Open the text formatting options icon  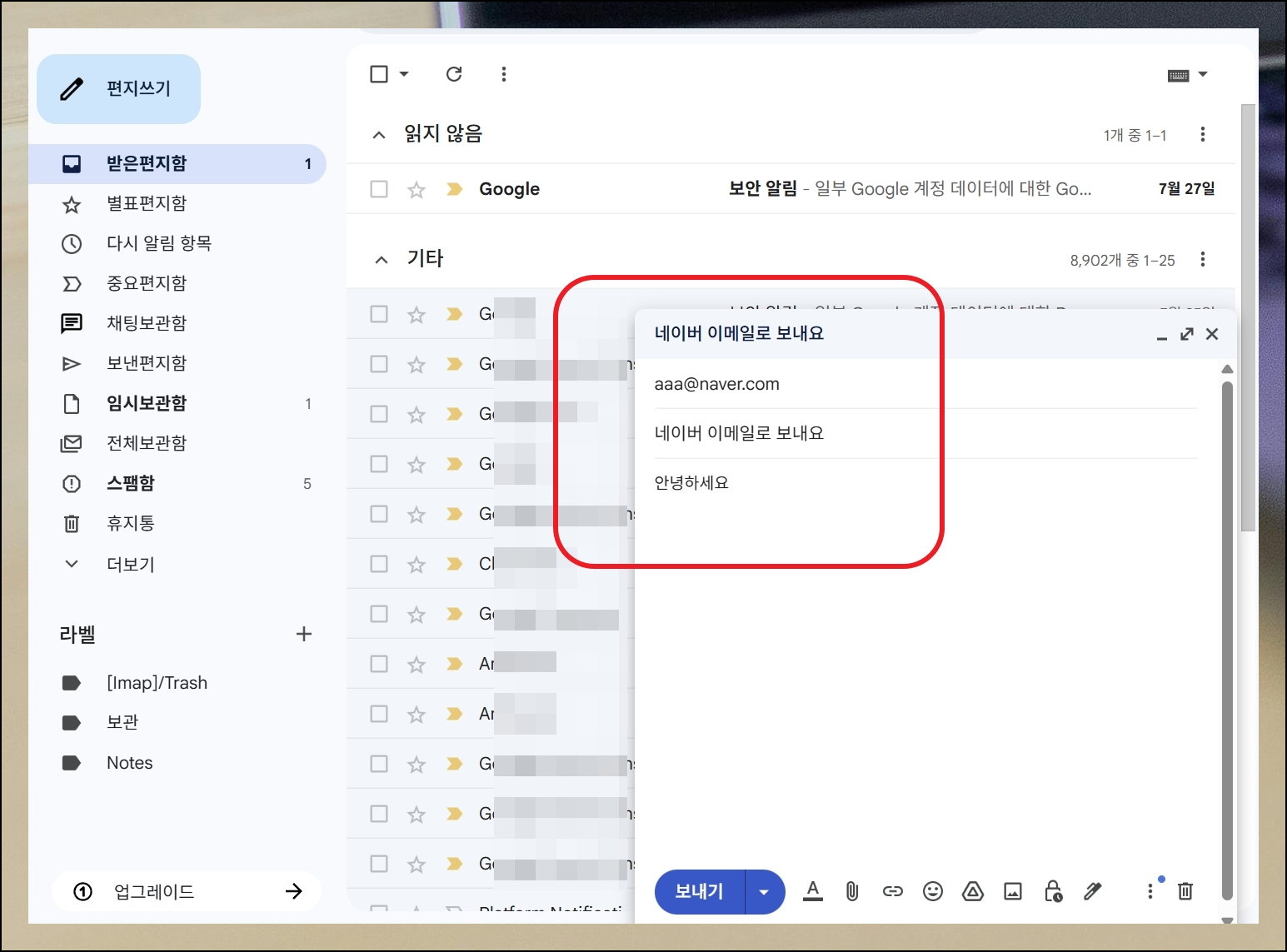813,891
